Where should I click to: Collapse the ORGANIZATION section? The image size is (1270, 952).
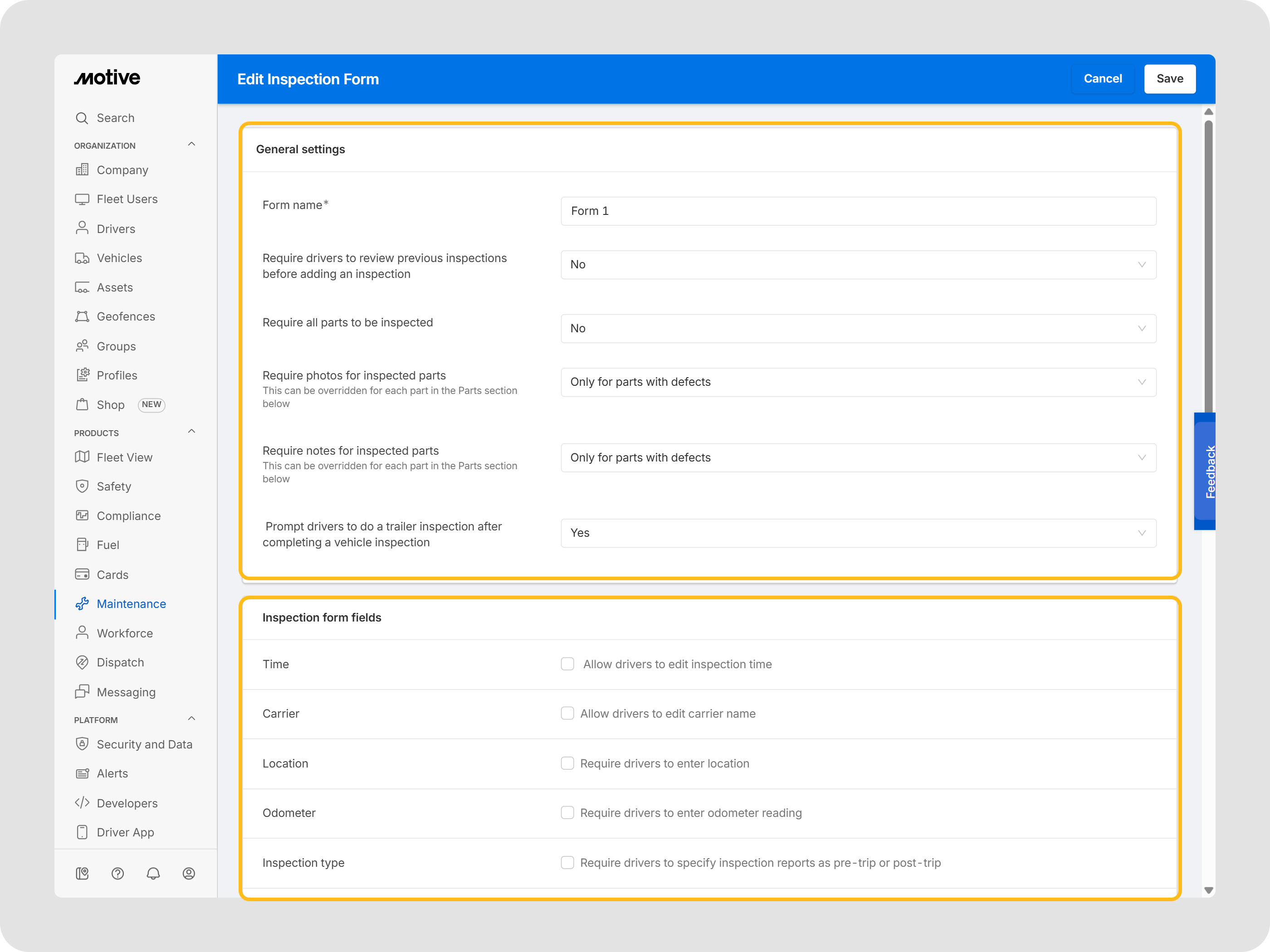[x=191, y=144]
